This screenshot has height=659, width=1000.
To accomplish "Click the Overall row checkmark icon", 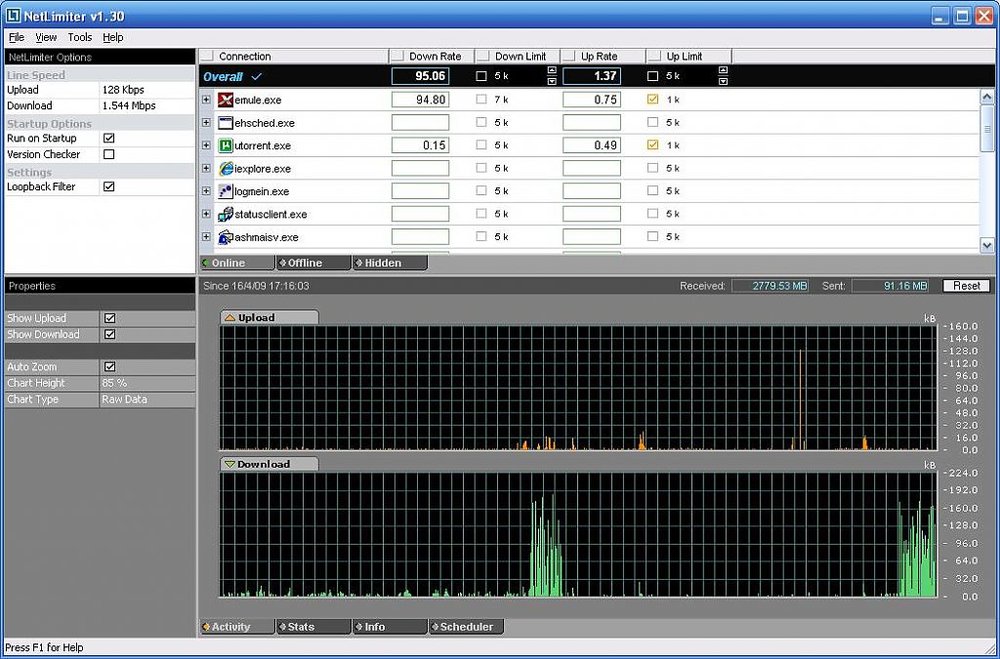I will tap(256, 77).
